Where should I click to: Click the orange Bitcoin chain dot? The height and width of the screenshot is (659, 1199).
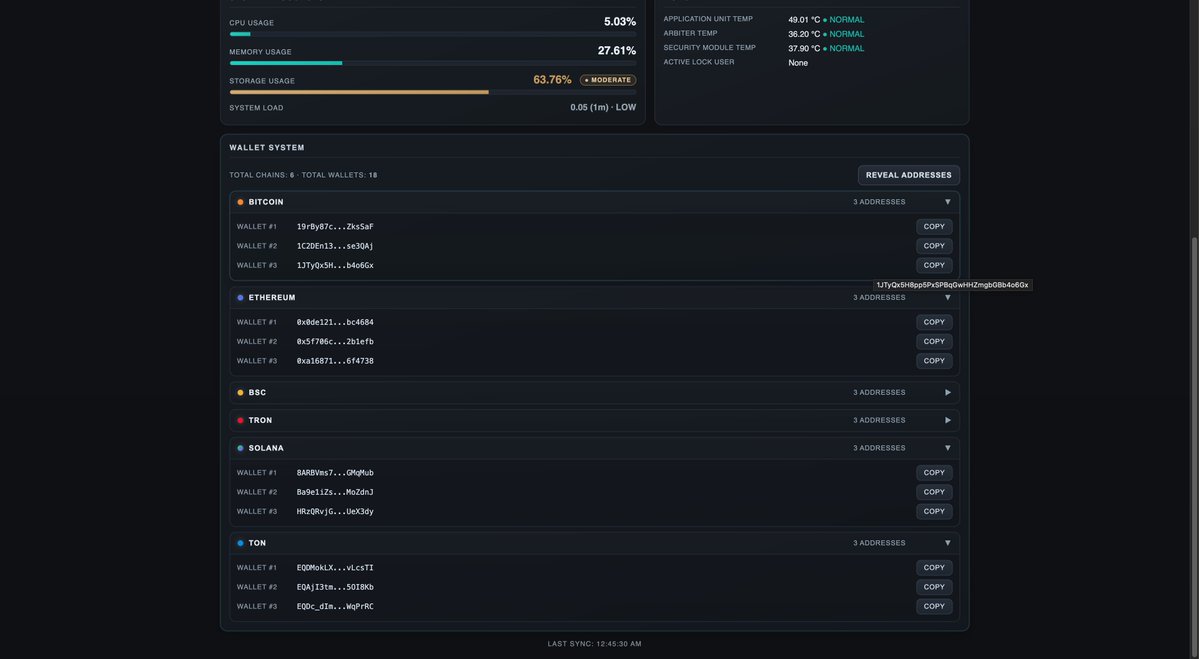point(240,202)
